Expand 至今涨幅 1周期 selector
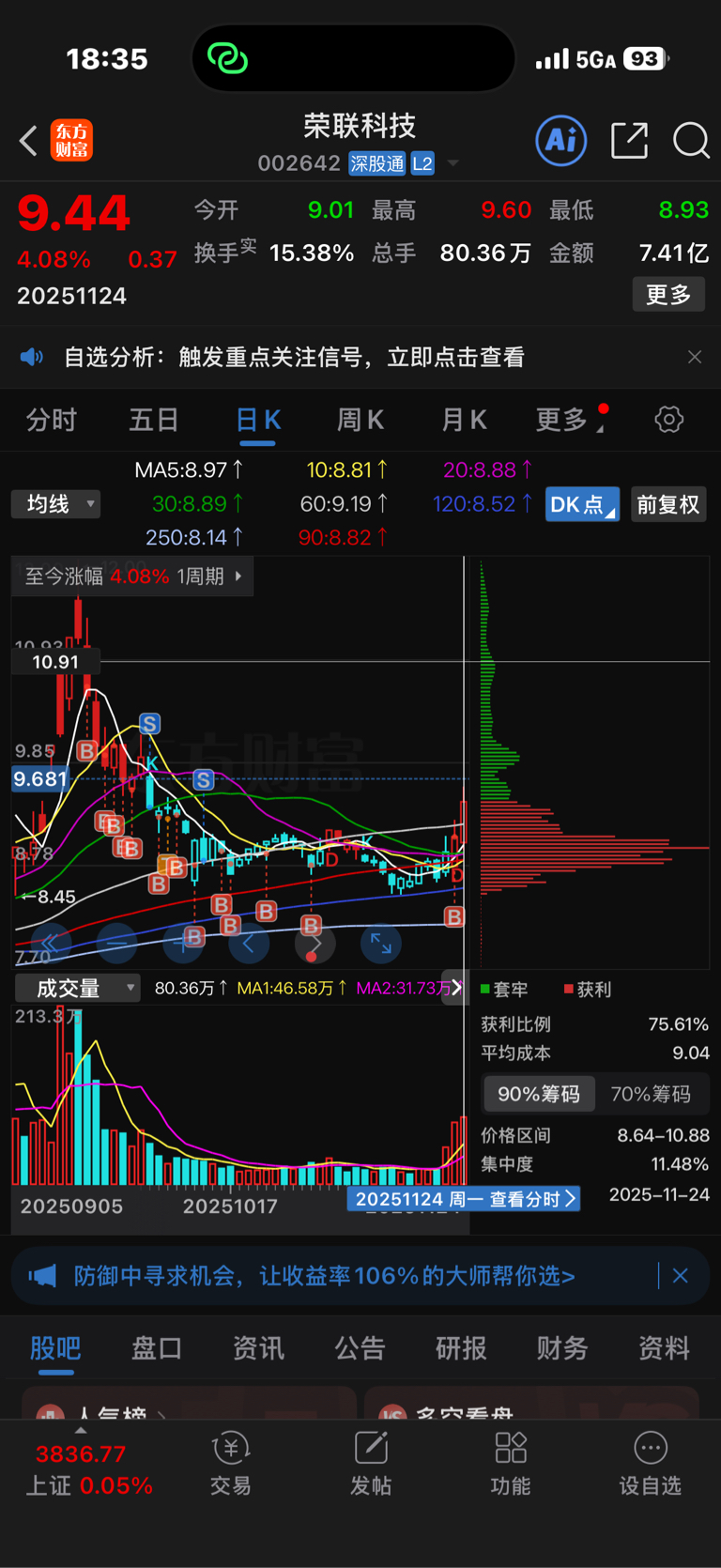The image size is (721, 1568). 133,576
